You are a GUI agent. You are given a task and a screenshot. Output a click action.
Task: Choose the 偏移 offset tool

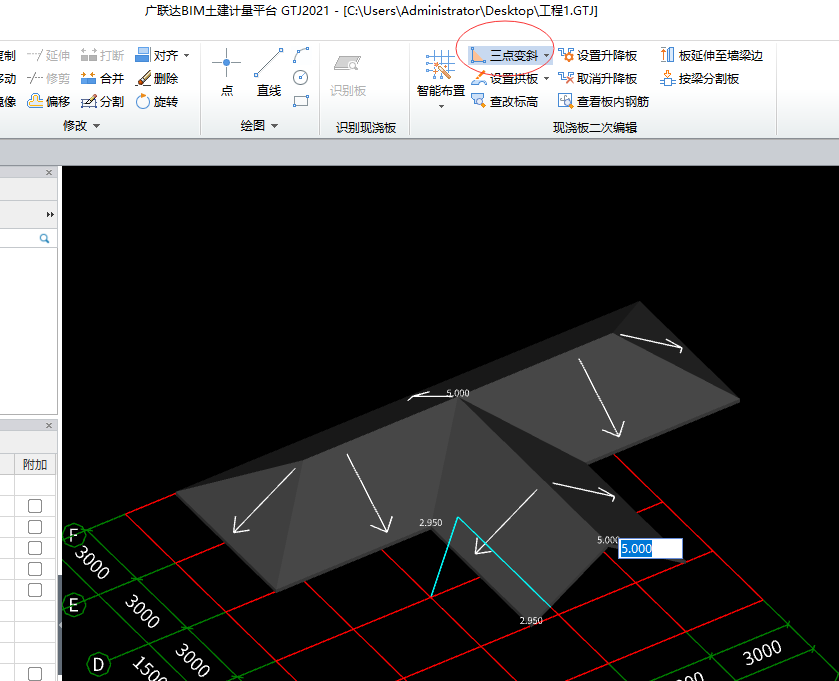49,102
